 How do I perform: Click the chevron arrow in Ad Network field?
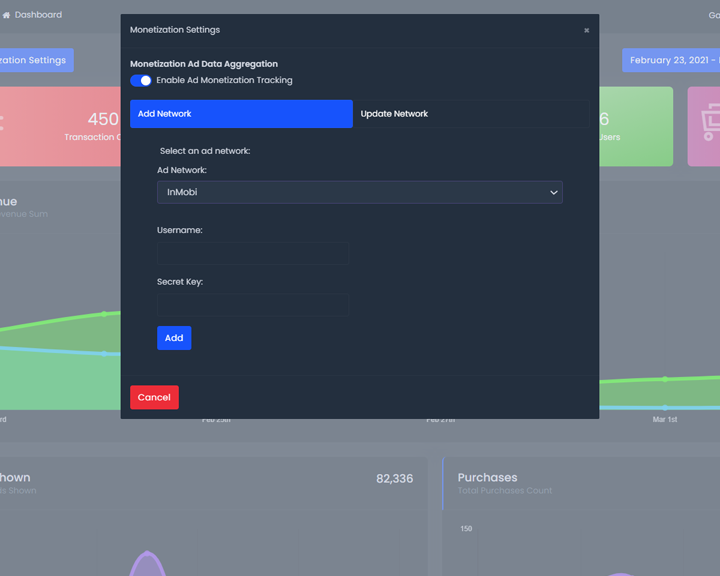(553, 192)
